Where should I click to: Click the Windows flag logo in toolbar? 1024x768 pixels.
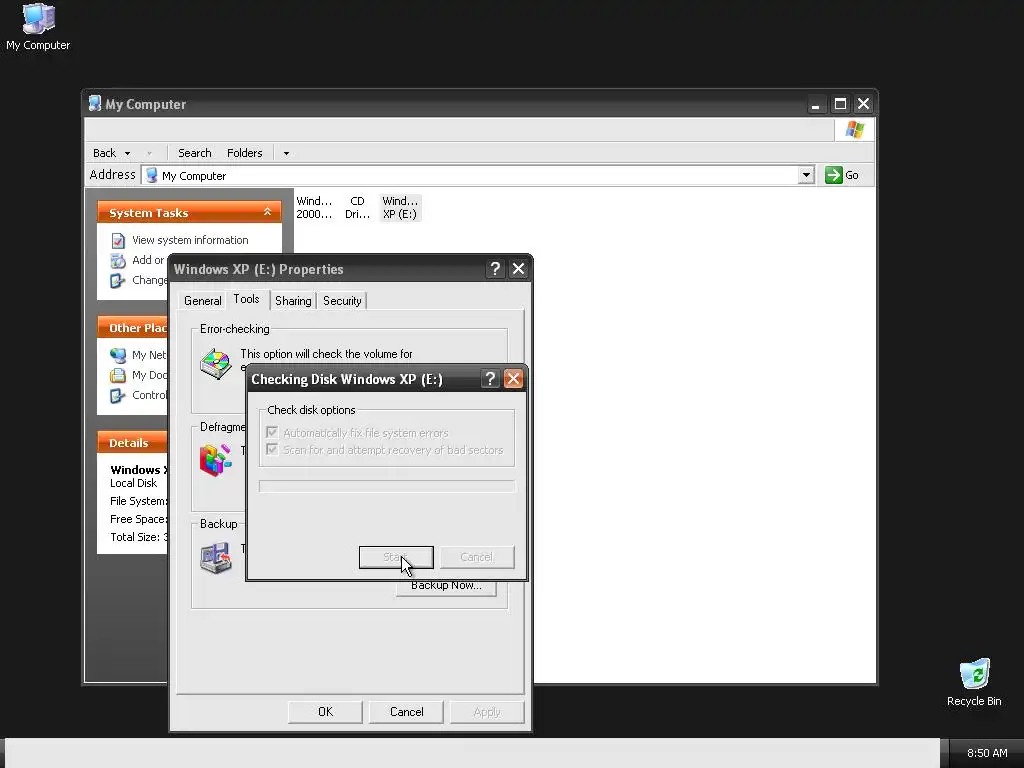(854, 129)
